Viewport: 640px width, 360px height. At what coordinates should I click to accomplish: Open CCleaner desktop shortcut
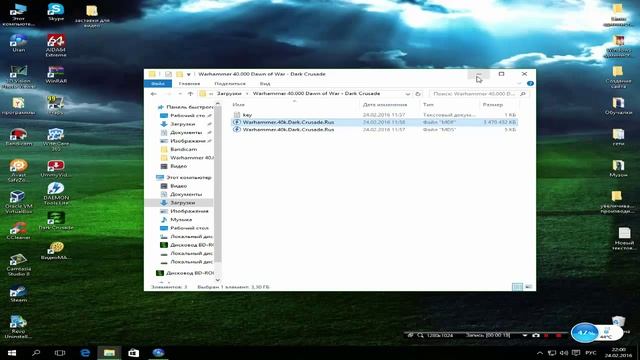coord(18,230)
